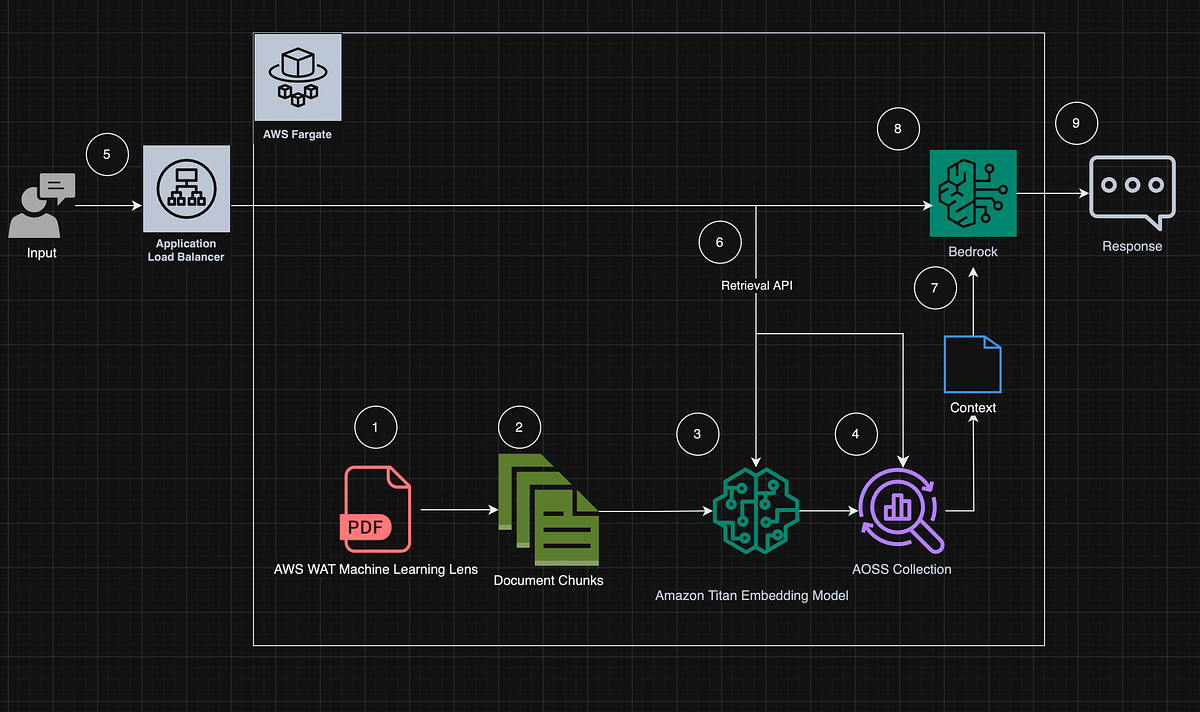Click the Amazon Titan Embedding Model icon
This screenshot has height=712, width=1200.
point(756,510)
